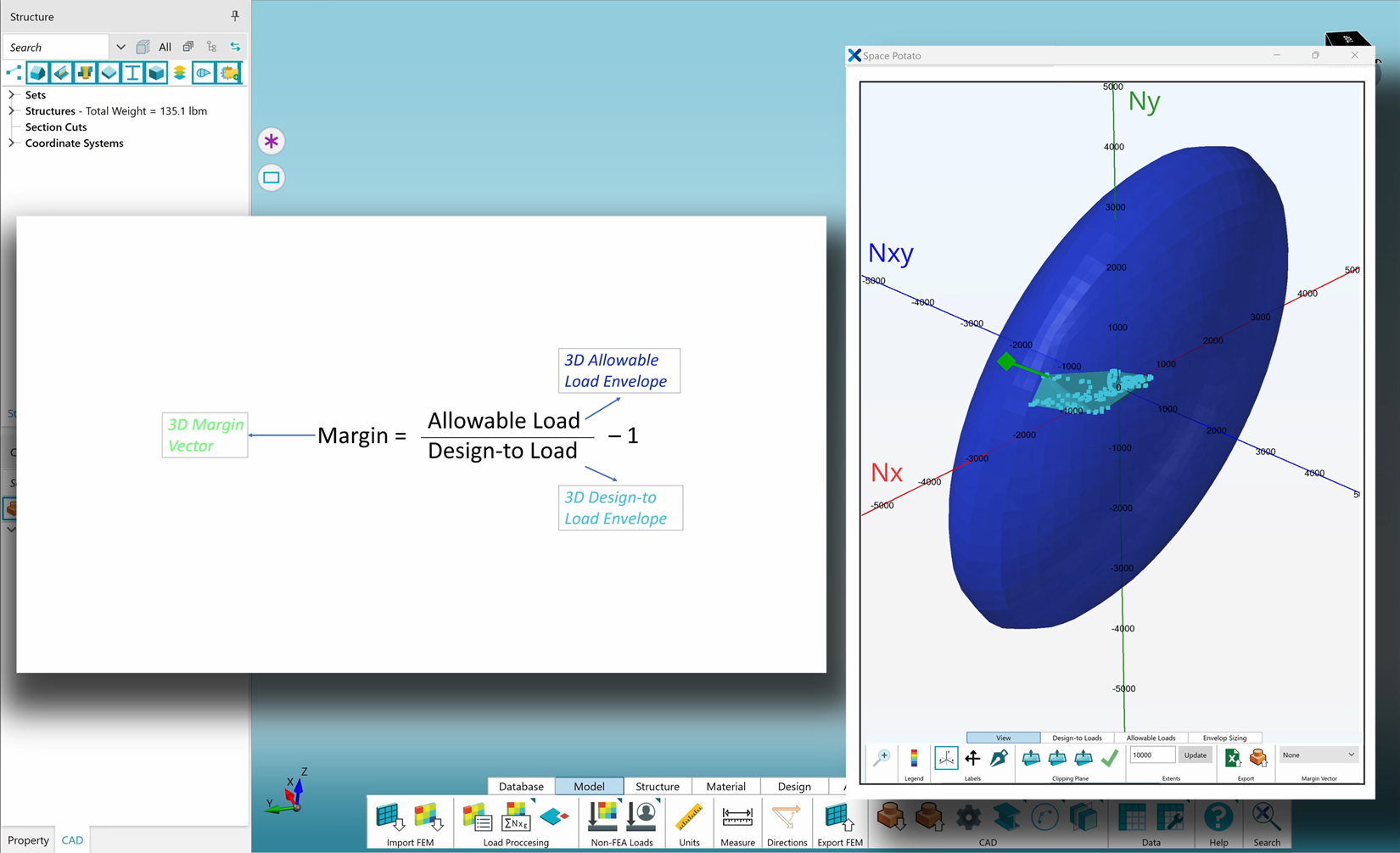Open the Design-to Loads tab
This screenshot has width=1400, height=853.
pos(1077,738)
